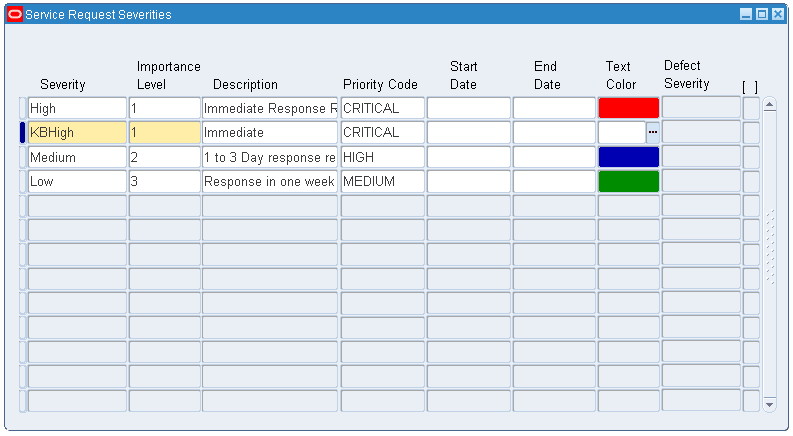Click the CRITICAL priority code in KBHigh row
793x436 pixels.
tap(383, 133)
